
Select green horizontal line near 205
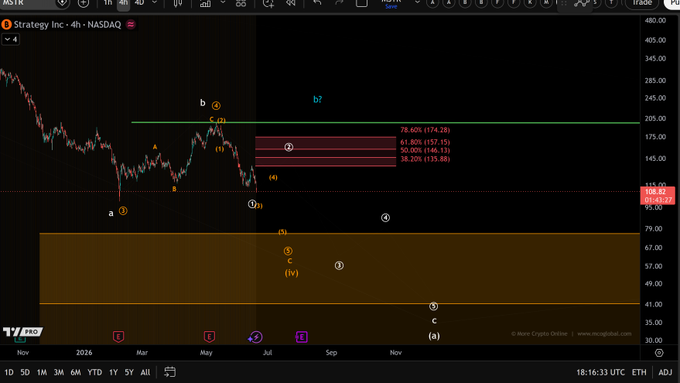point(385,123)
